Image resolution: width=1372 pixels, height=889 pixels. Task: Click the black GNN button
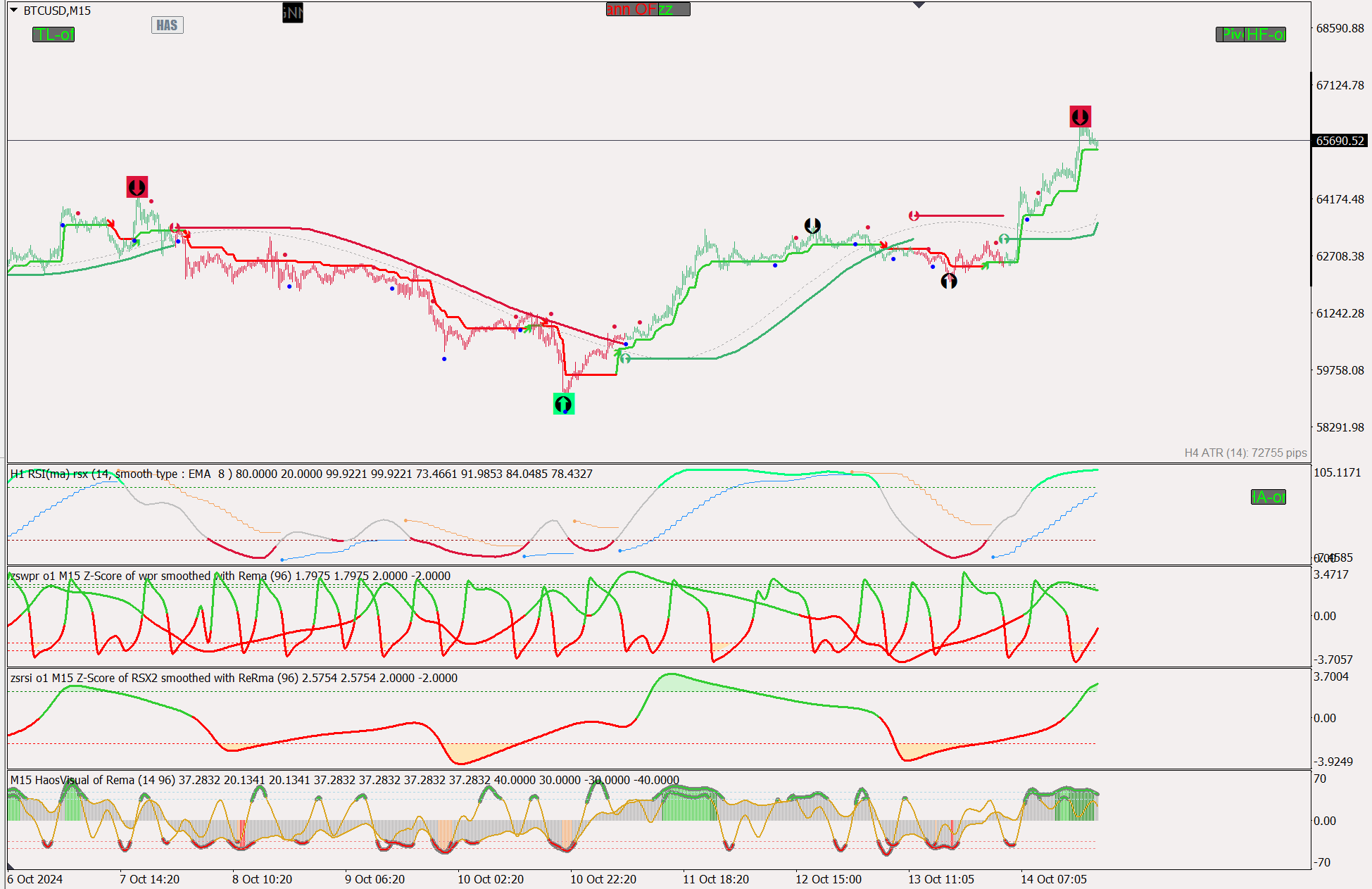click(x=292, y=12)
